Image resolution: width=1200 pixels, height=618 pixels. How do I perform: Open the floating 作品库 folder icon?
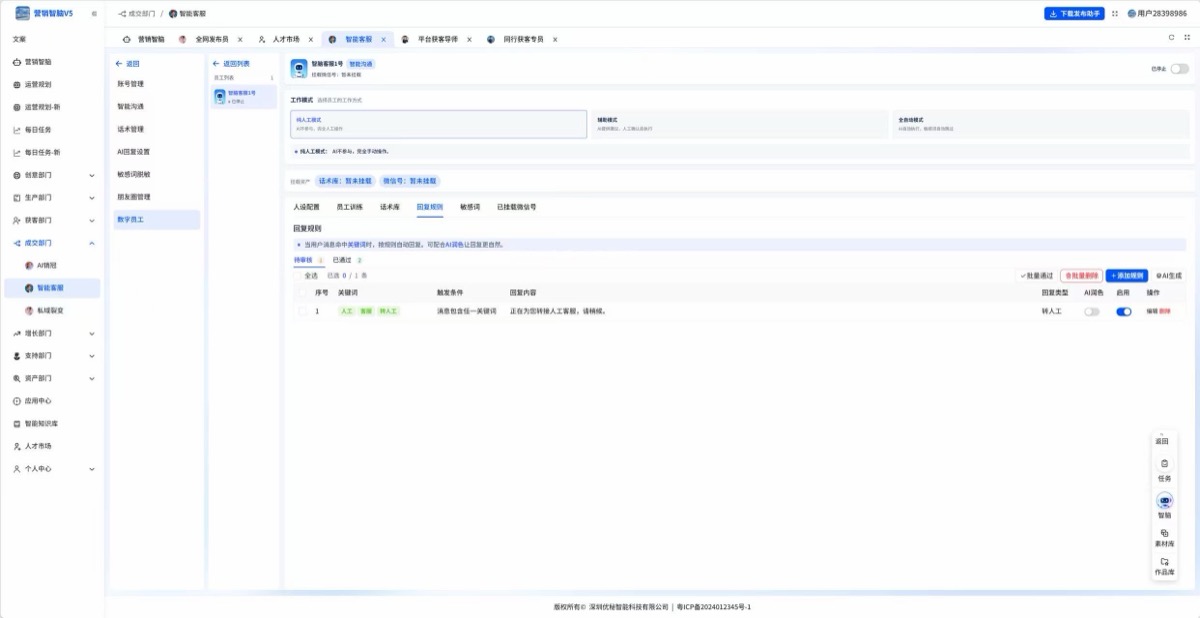(1164, 562)
